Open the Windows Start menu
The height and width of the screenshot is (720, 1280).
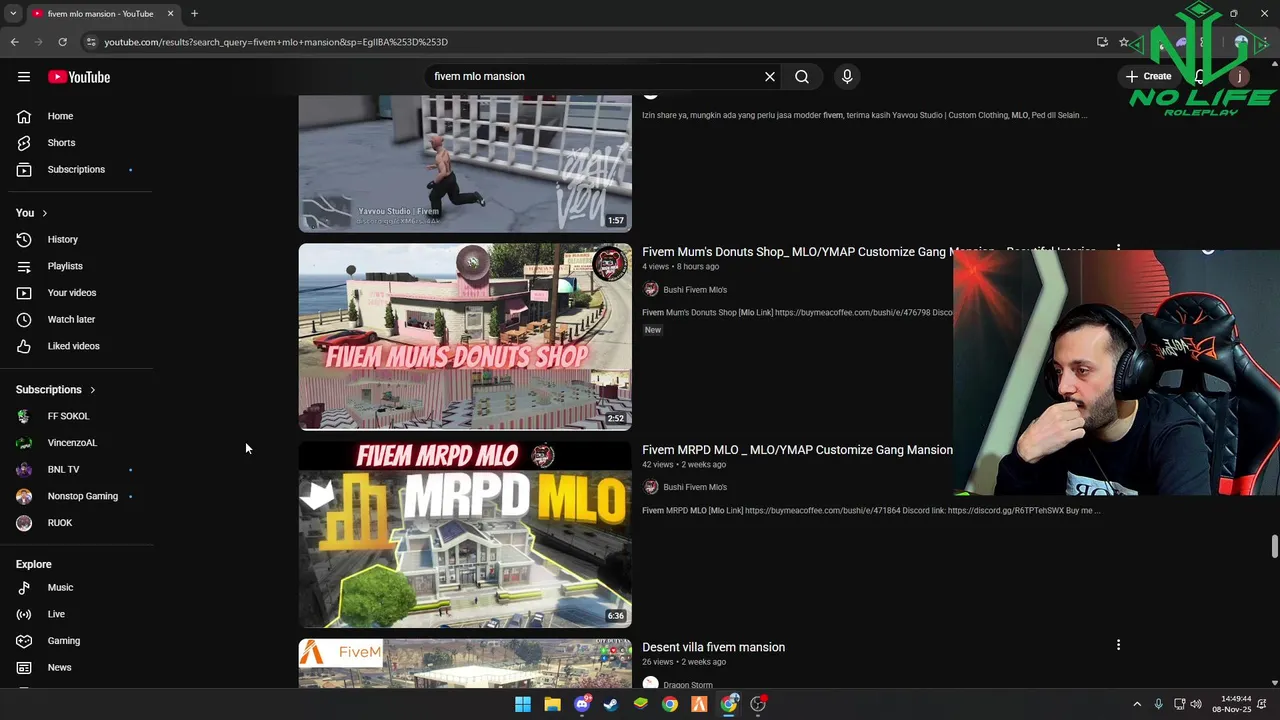coord(523,704)
